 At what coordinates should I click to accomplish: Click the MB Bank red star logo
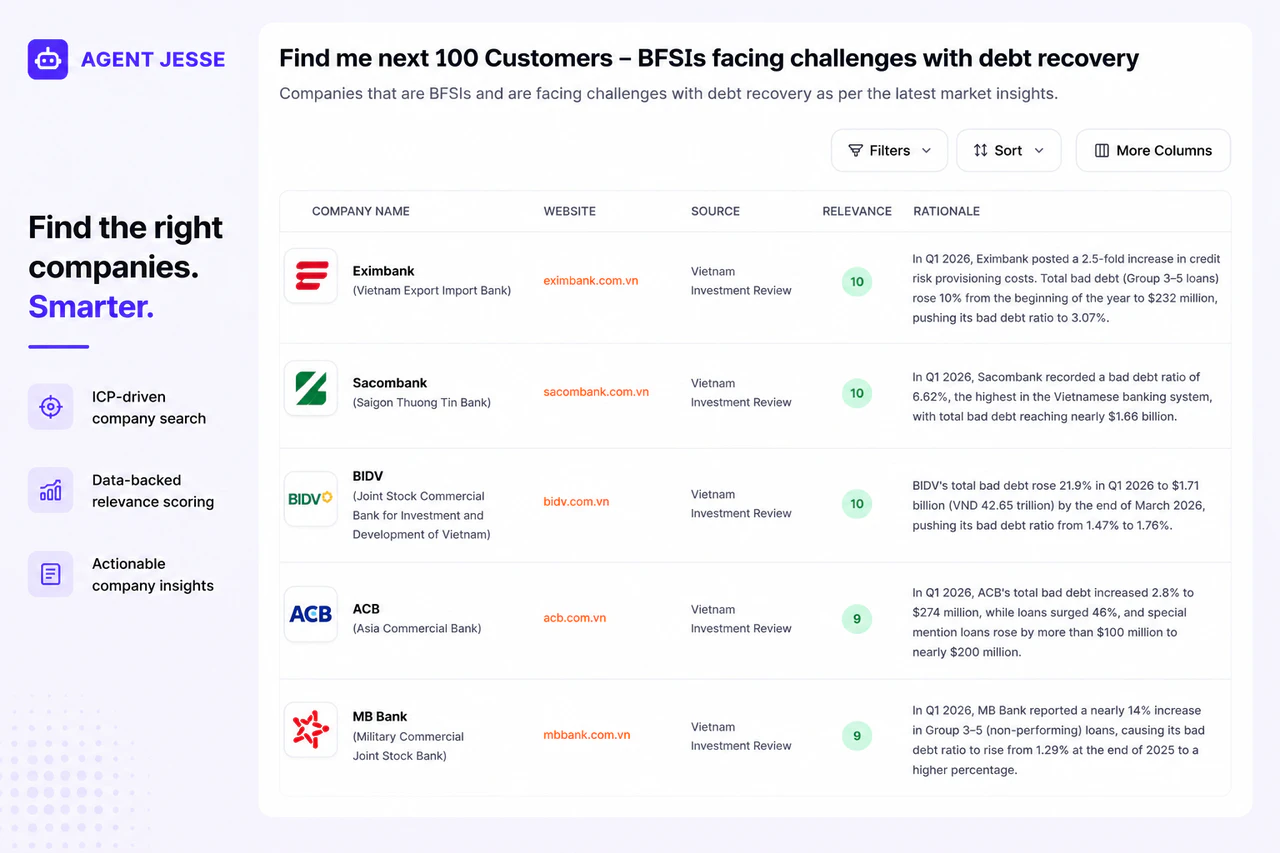tap(311, 730)
